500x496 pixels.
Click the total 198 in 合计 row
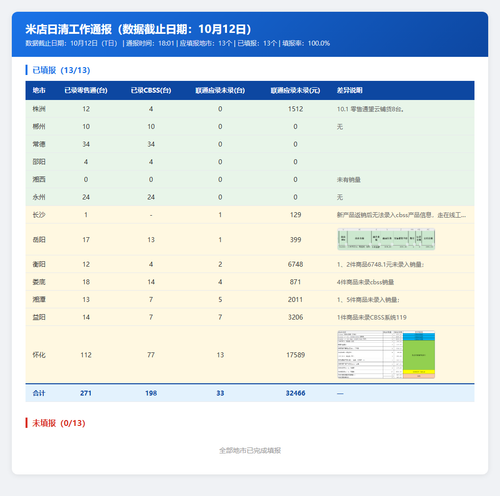coord(151,393)
